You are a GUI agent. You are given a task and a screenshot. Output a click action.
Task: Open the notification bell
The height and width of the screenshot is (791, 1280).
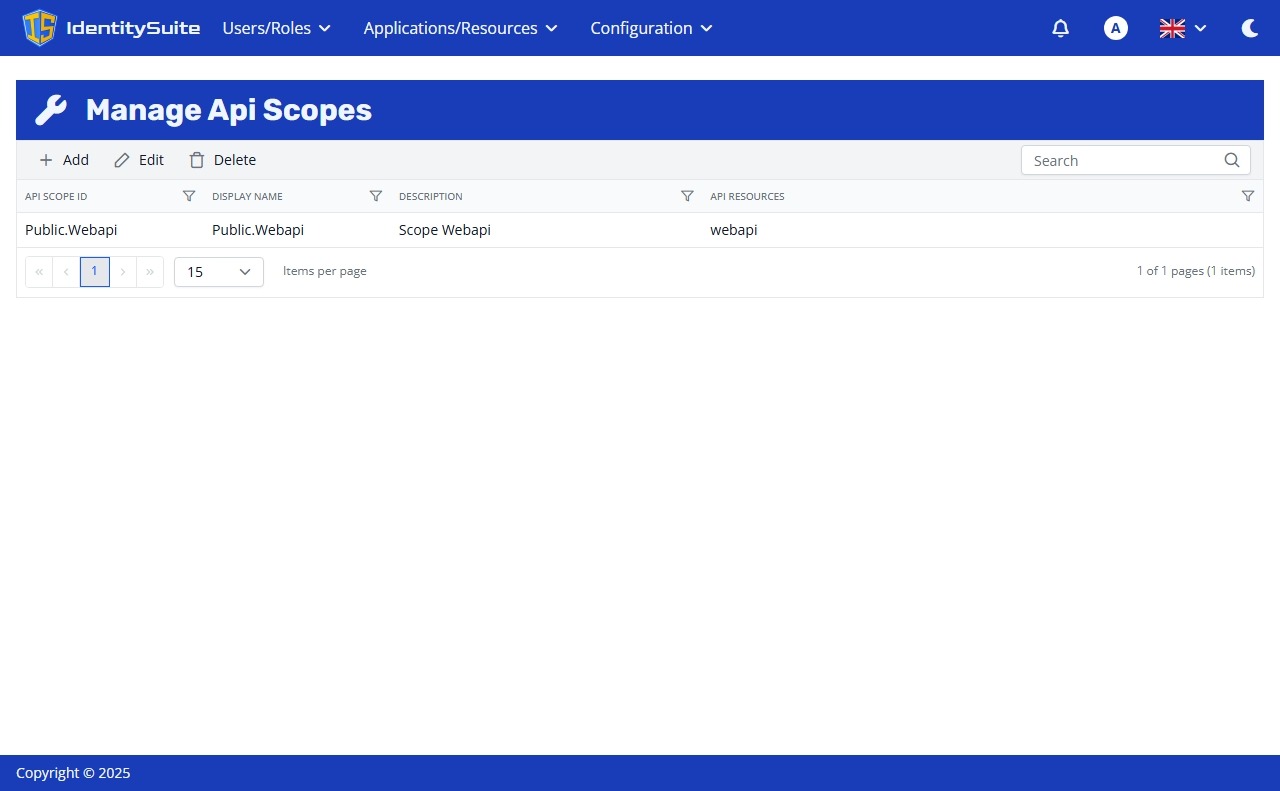click(1060, 28)
